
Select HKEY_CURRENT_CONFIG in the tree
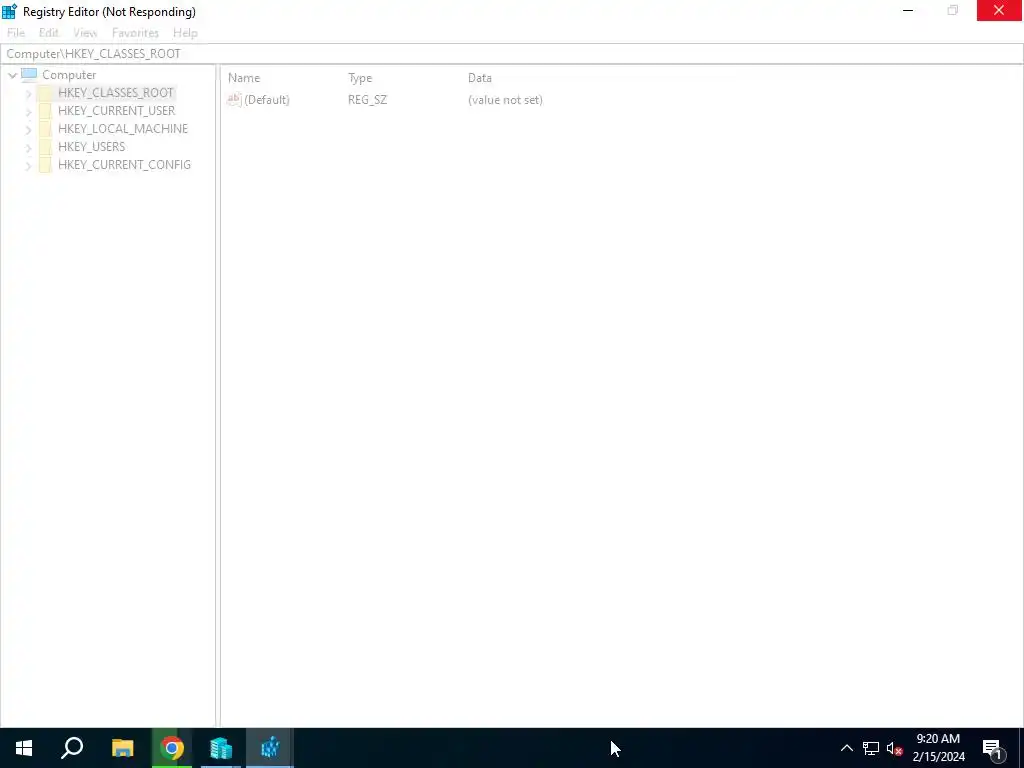(x=124, y=165)
